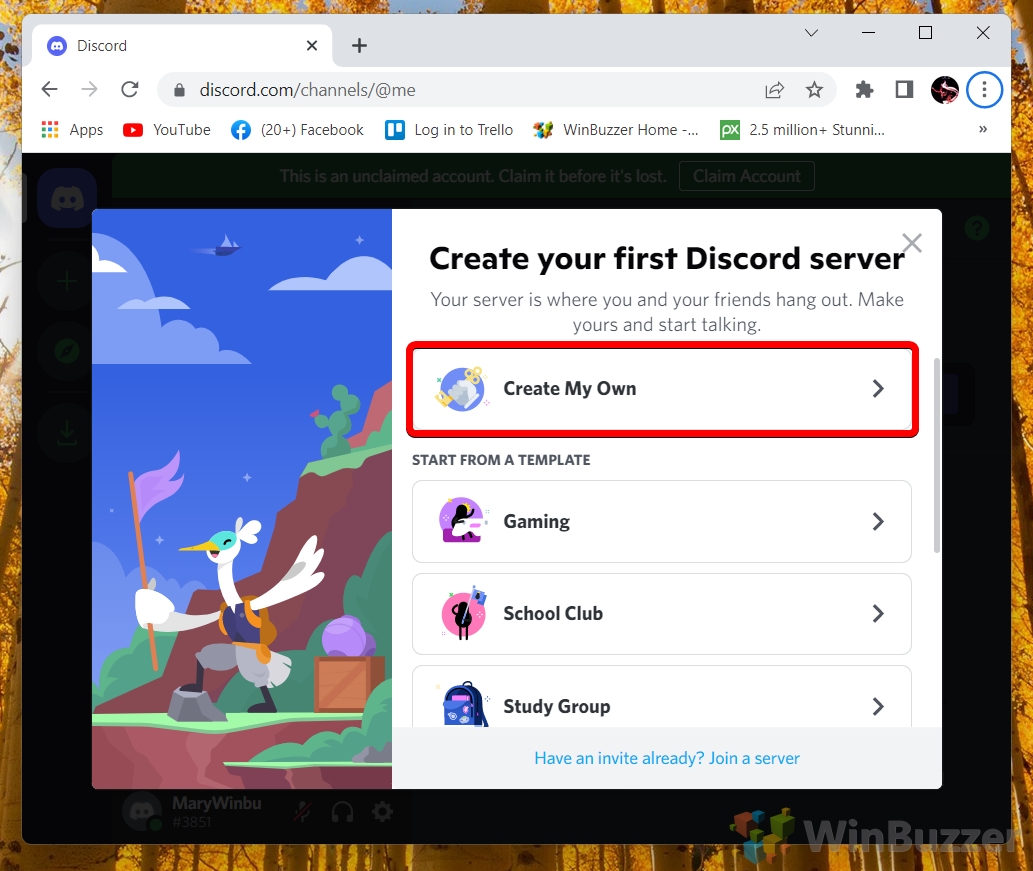Open Chrome extensions puzzle icon
This screenshot has width=1033, height=871.
point(864,90)
